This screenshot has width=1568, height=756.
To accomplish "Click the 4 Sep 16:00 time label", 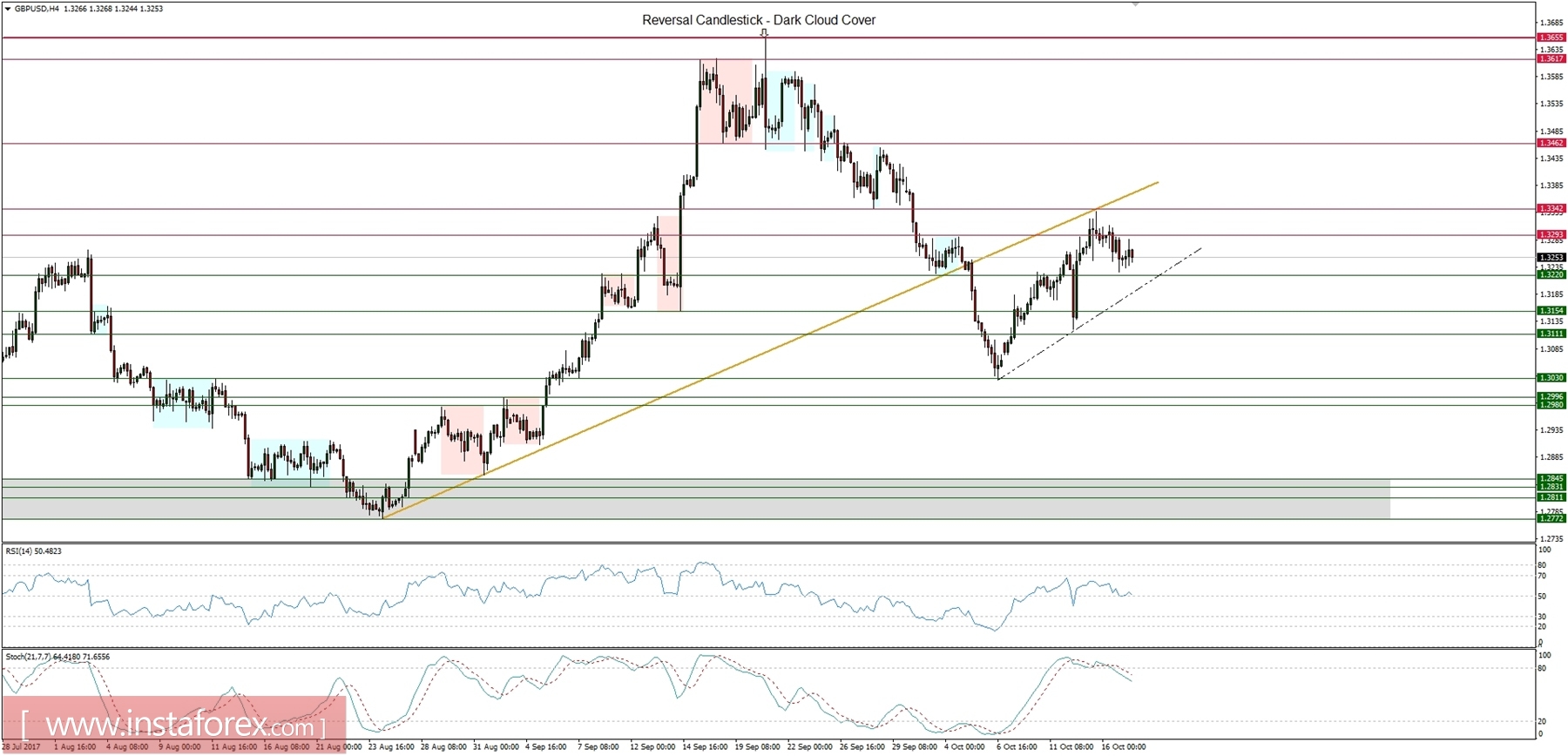I will [545, 746].
